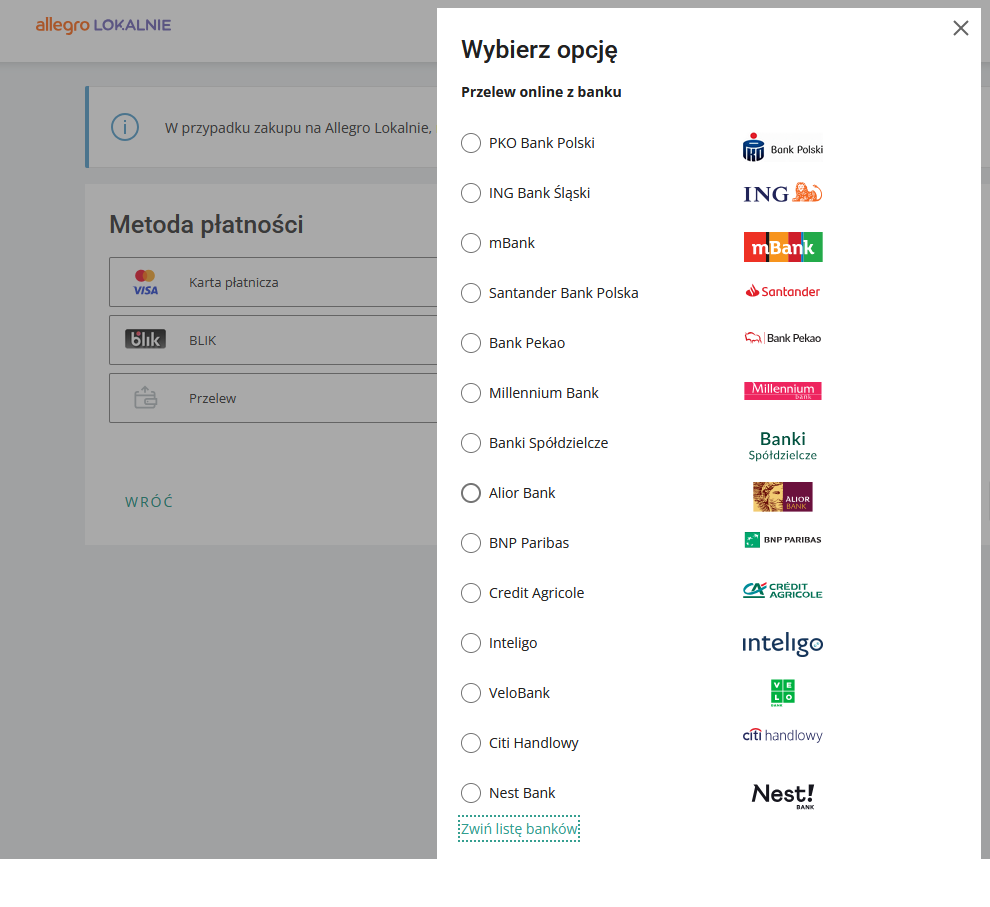Choose the Inteligo radio button
Image resolution: width=990 pixels, height=907 pixels.
[471, 643]
